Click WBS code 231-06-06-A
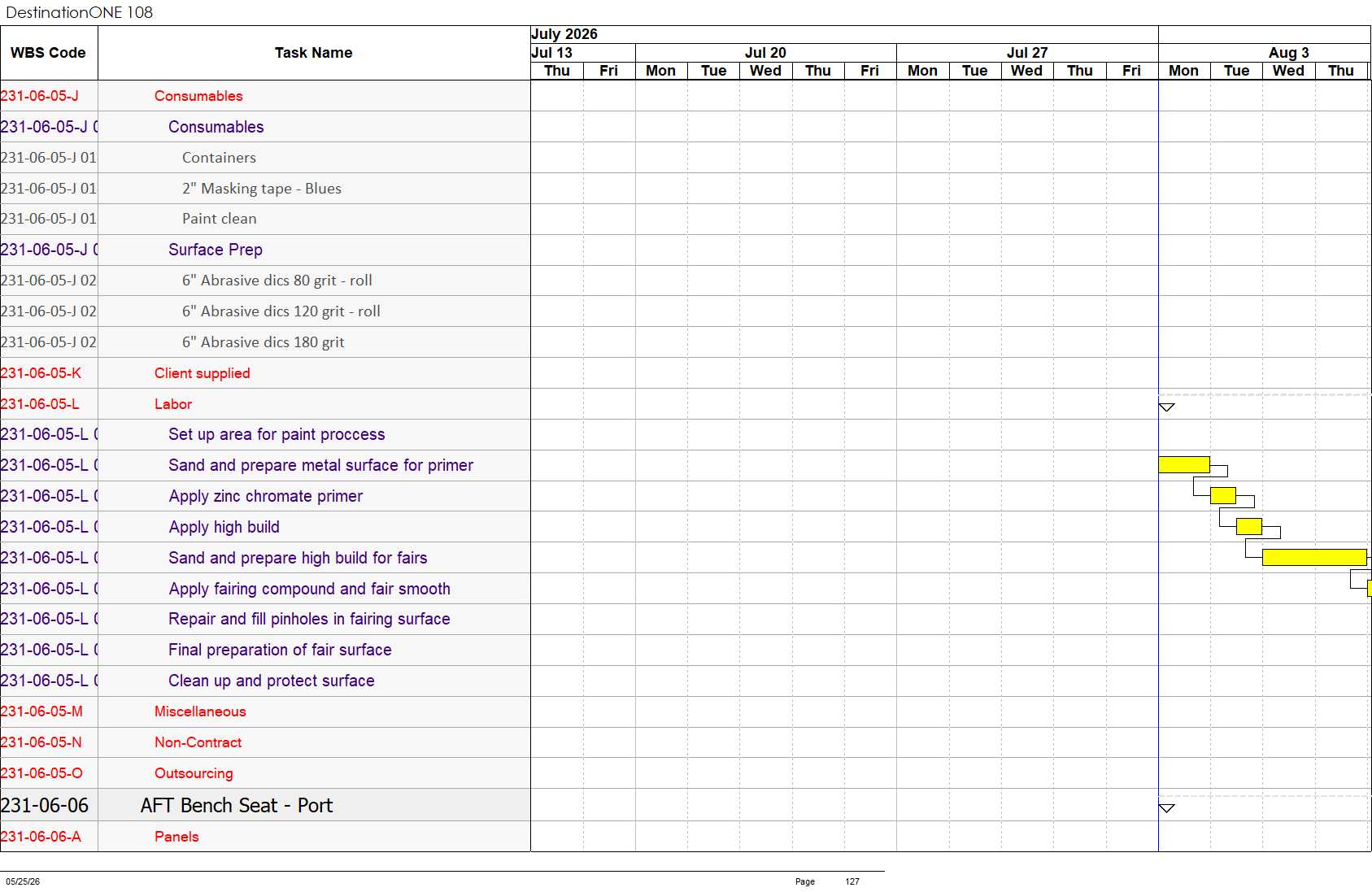The image size is (1372, 892). [41, 837]
